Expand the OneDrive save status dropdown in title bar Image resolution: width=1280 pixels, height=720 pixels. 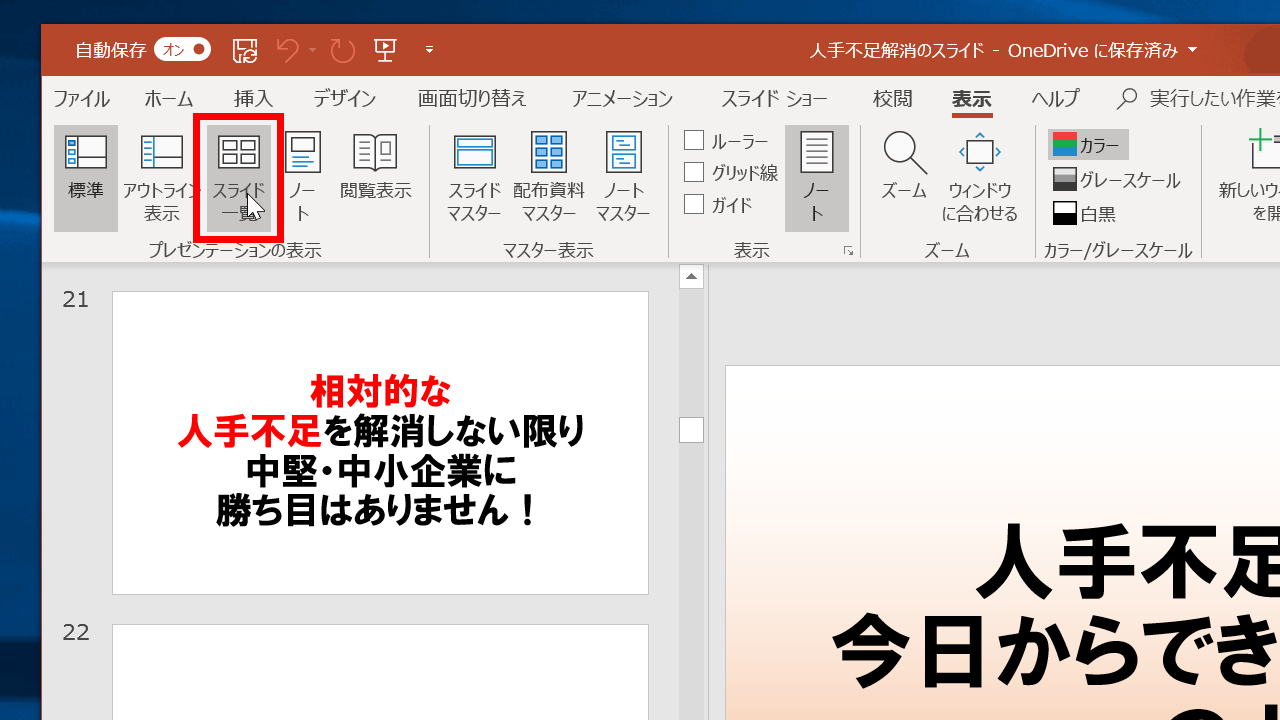pyautogui.click(x=1192, y=50)
